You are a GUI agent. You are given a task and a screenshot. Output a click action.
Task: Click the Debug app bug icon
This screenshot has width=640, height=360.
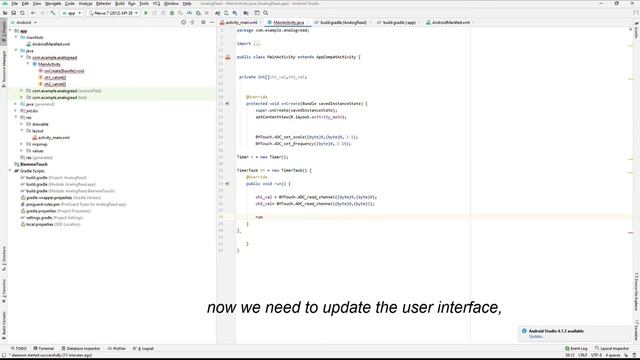click(x=172, y=13)
